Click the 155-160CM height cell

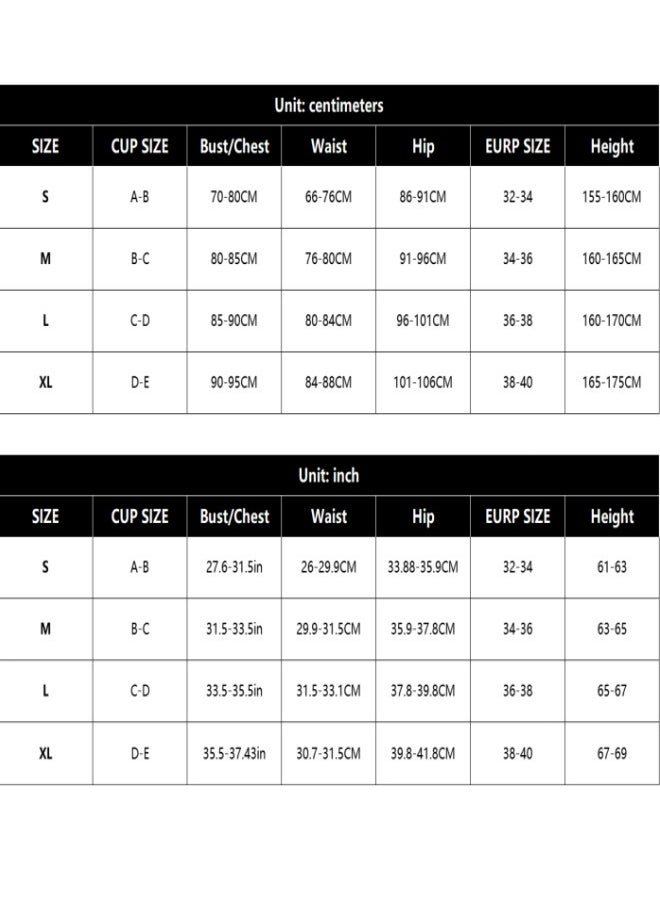pyautogui.click(x=612, y=197)
